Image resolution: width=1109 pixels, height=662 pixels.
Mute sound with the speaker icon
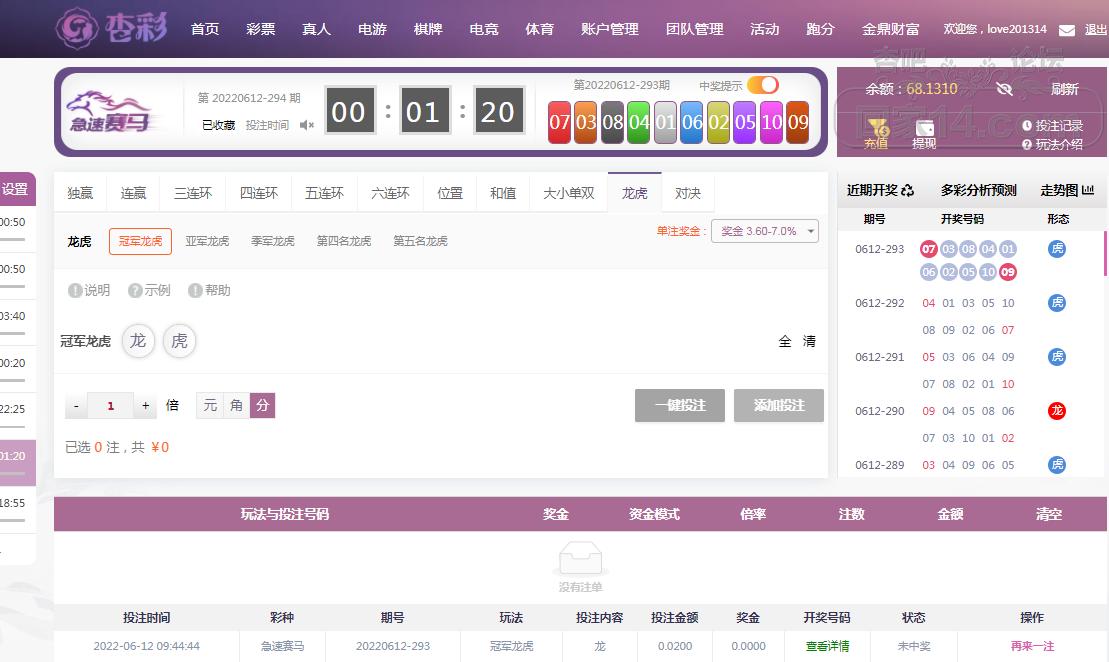pyautogui.click(x=307, y=125)
